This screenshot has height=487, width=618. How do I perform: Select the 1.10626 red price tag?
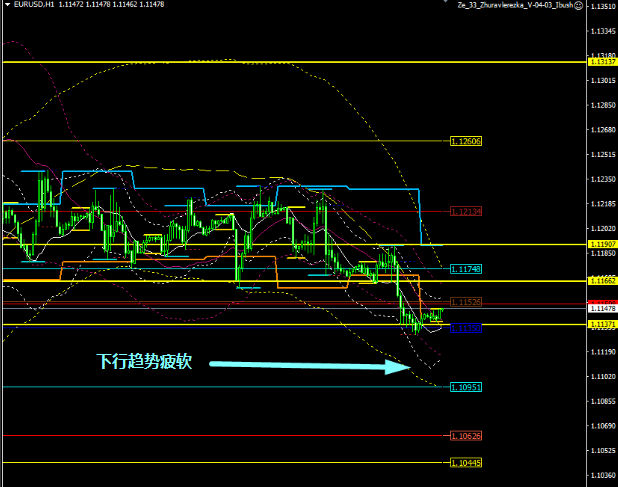point(466,436)
